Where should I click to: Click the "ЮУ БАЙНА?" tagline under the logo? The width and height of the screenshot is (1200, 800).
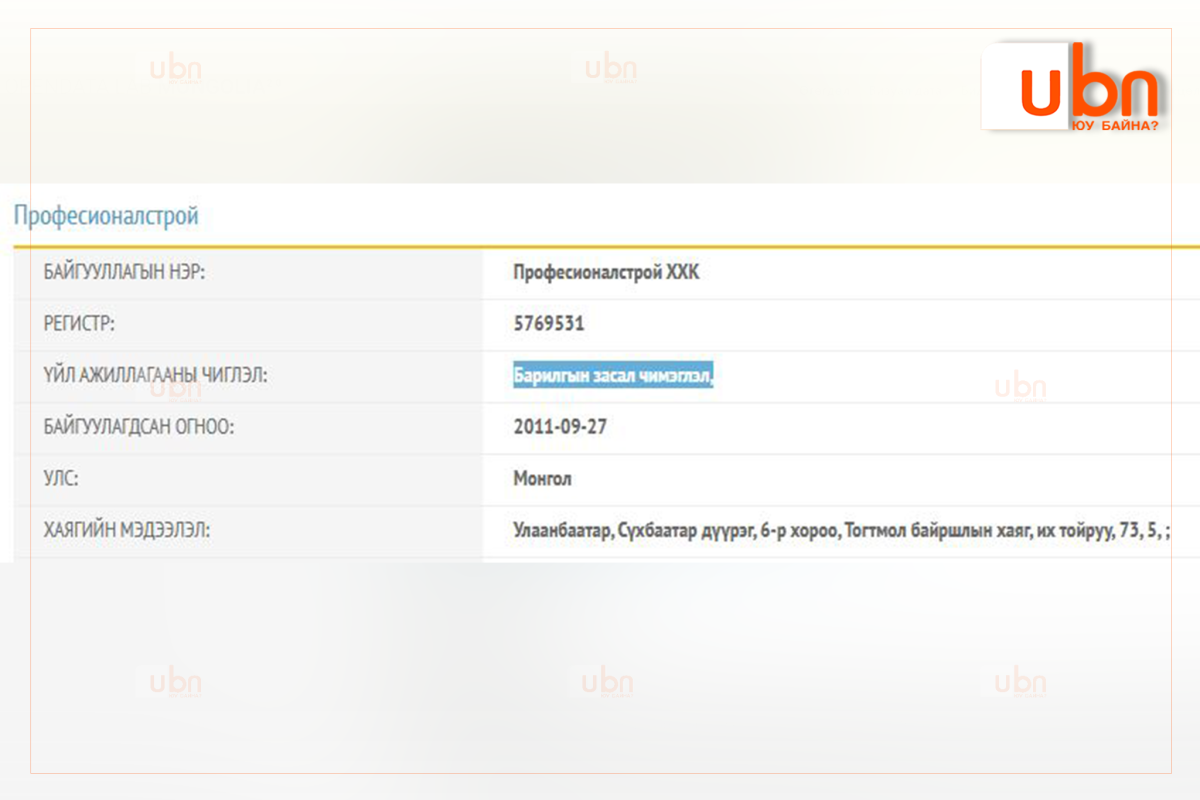[x=1114, y=126]
